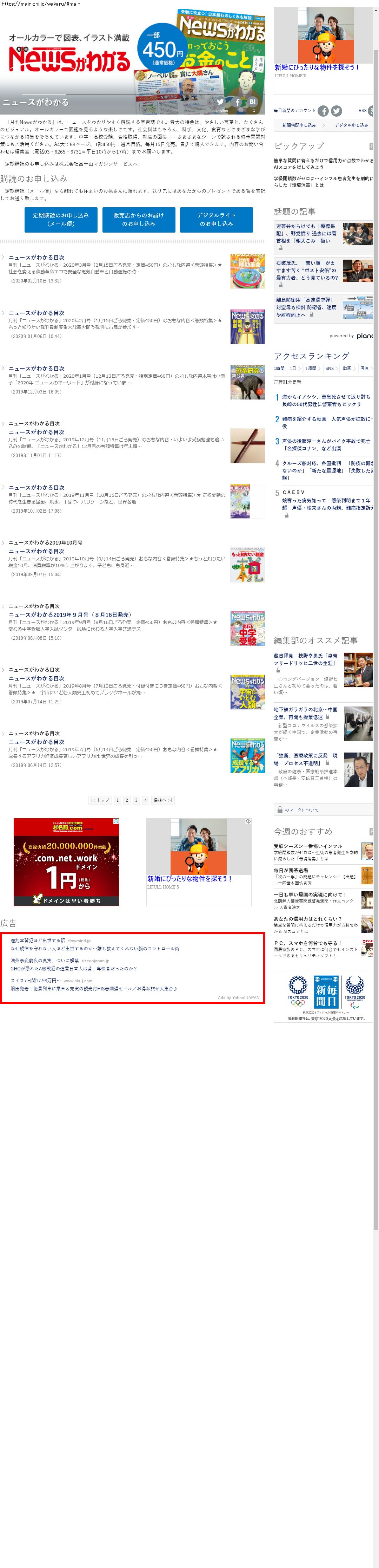379x1568 pixels.
Task: Open ニュースがわかる目次 link dated 2020年01月06日
Action: [x=36, y=313]
